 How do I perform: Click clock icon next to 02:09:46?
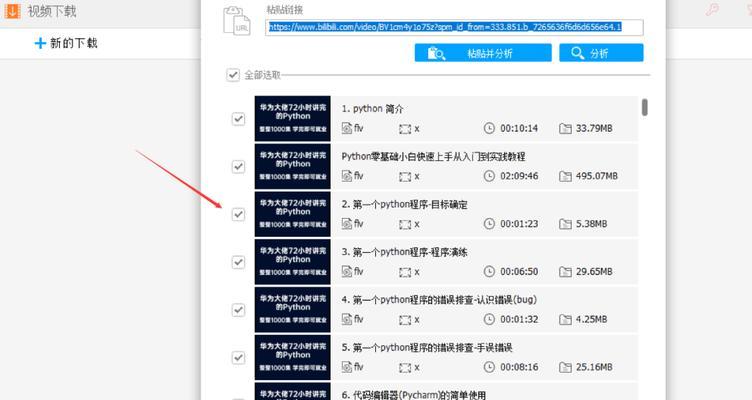pyautogui.click(x=489, y=176)
